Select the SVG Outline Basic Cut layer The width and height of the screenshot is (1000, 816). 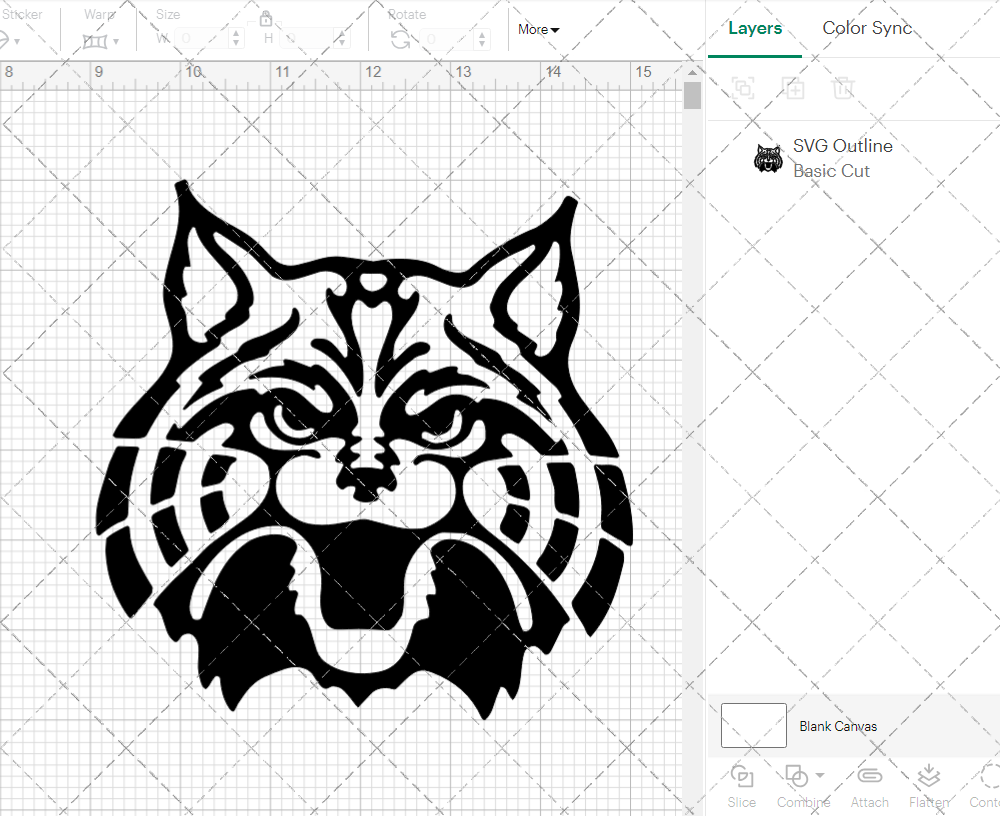coord(843,157)
